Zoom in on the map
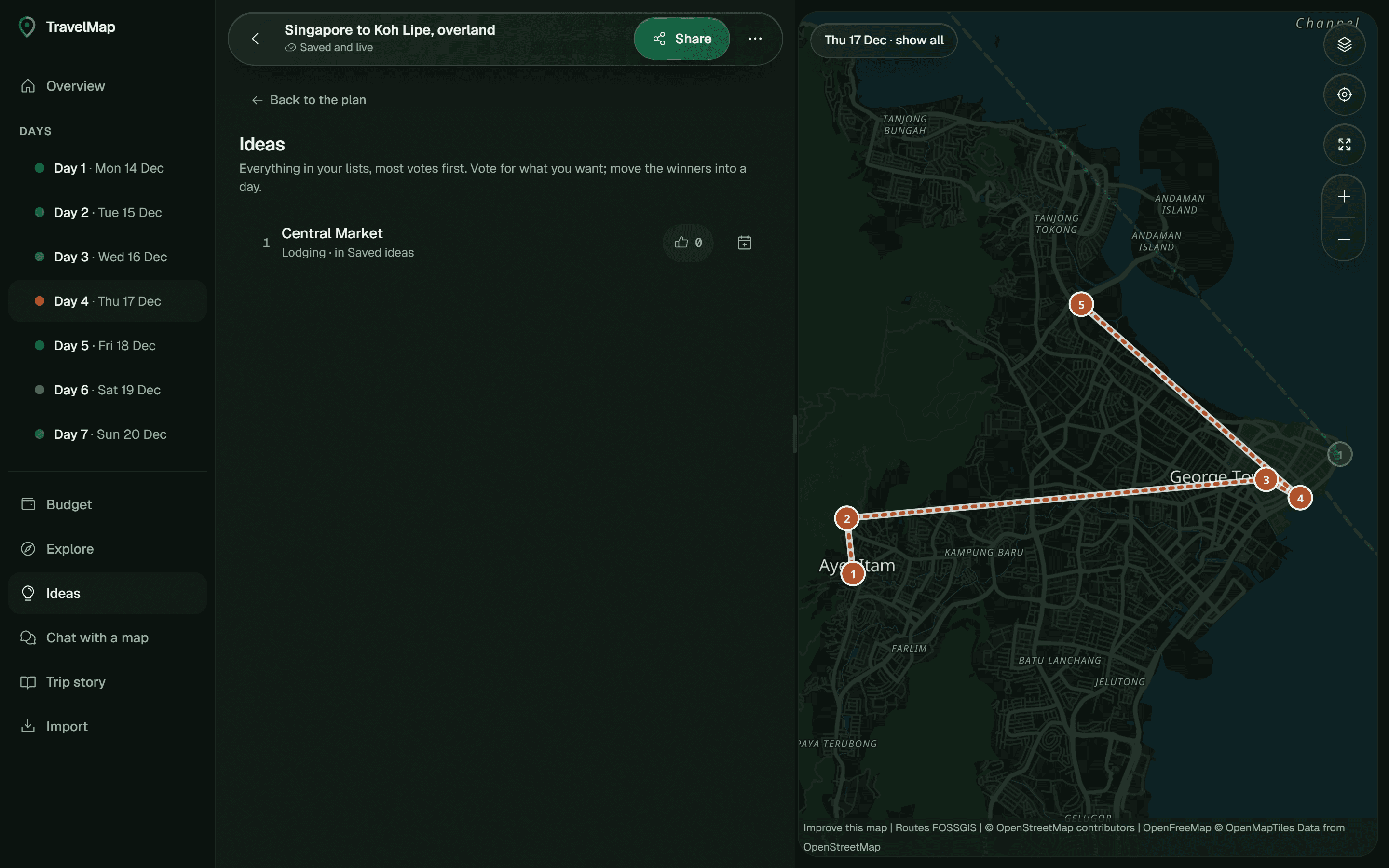The image size is (1389, 868). (1344, 196)
